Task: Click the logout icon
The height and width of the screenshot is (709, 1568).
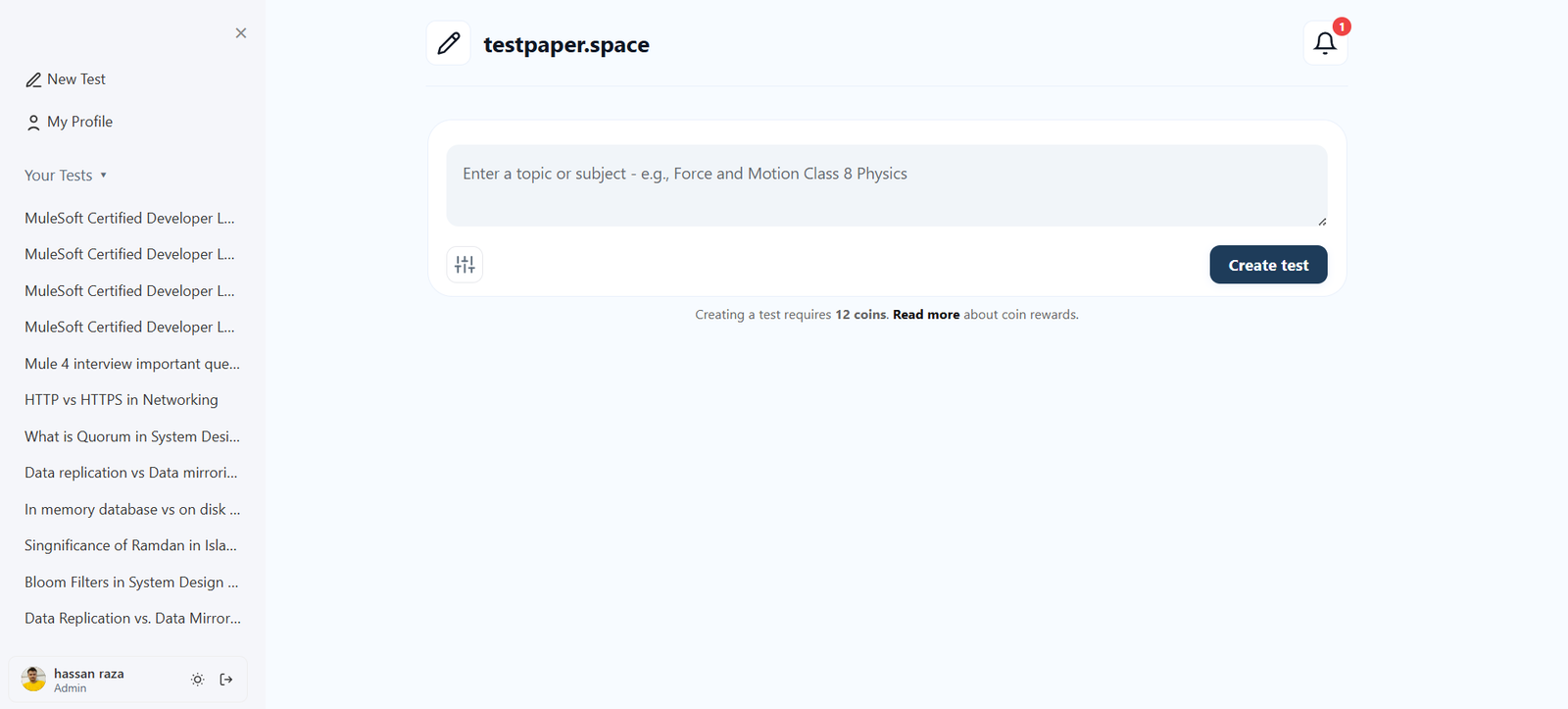Action: tap(226, 680)
